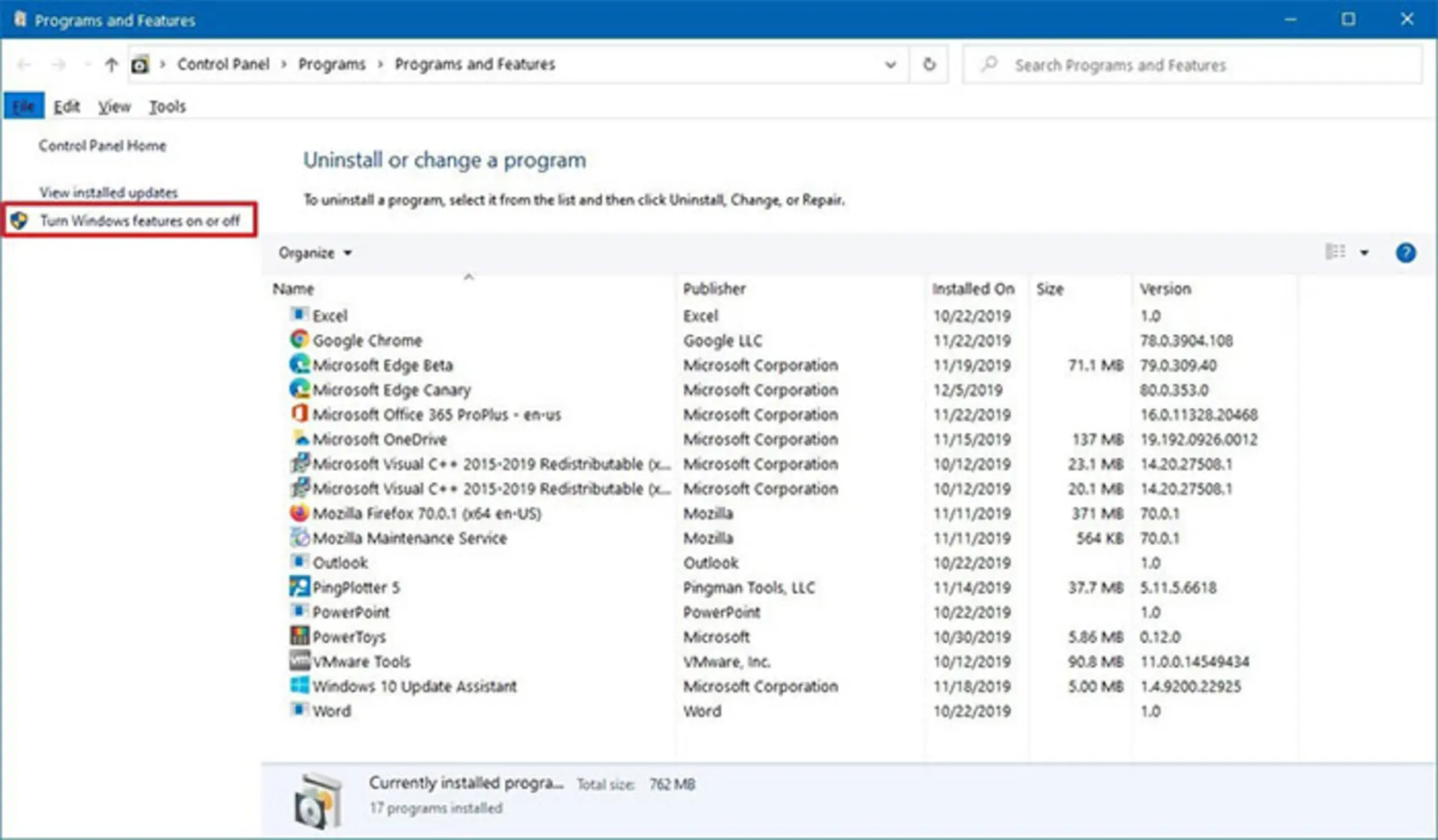Viewport: 1438px width, 840px height.
Task: Select the Mozilla Firefox icon entry
Action: click(300, 513)
